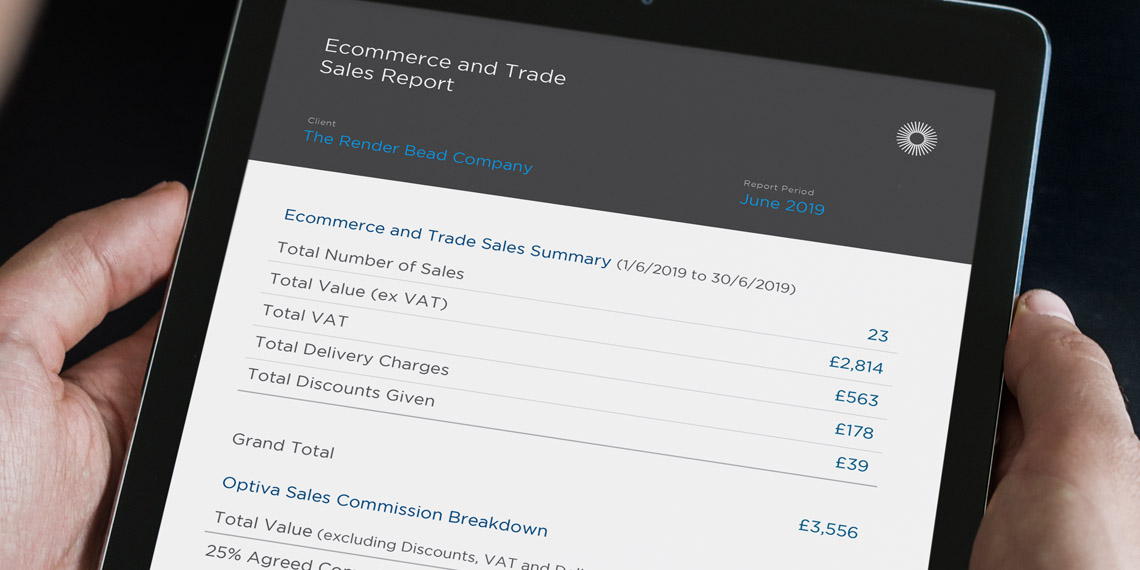
Task: Click The Render Bead Company client name
Action: 418,151
